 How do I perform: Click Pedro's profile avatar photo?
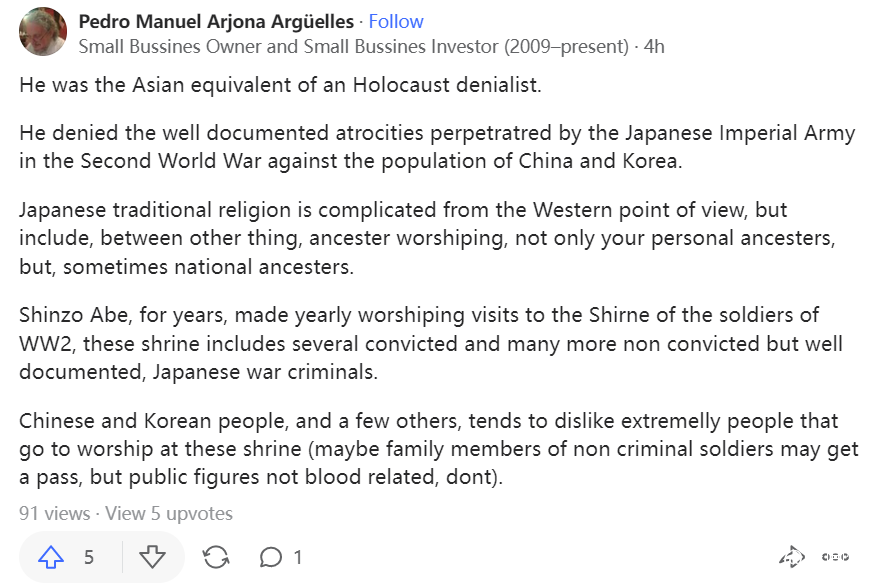tap(43, 32)
